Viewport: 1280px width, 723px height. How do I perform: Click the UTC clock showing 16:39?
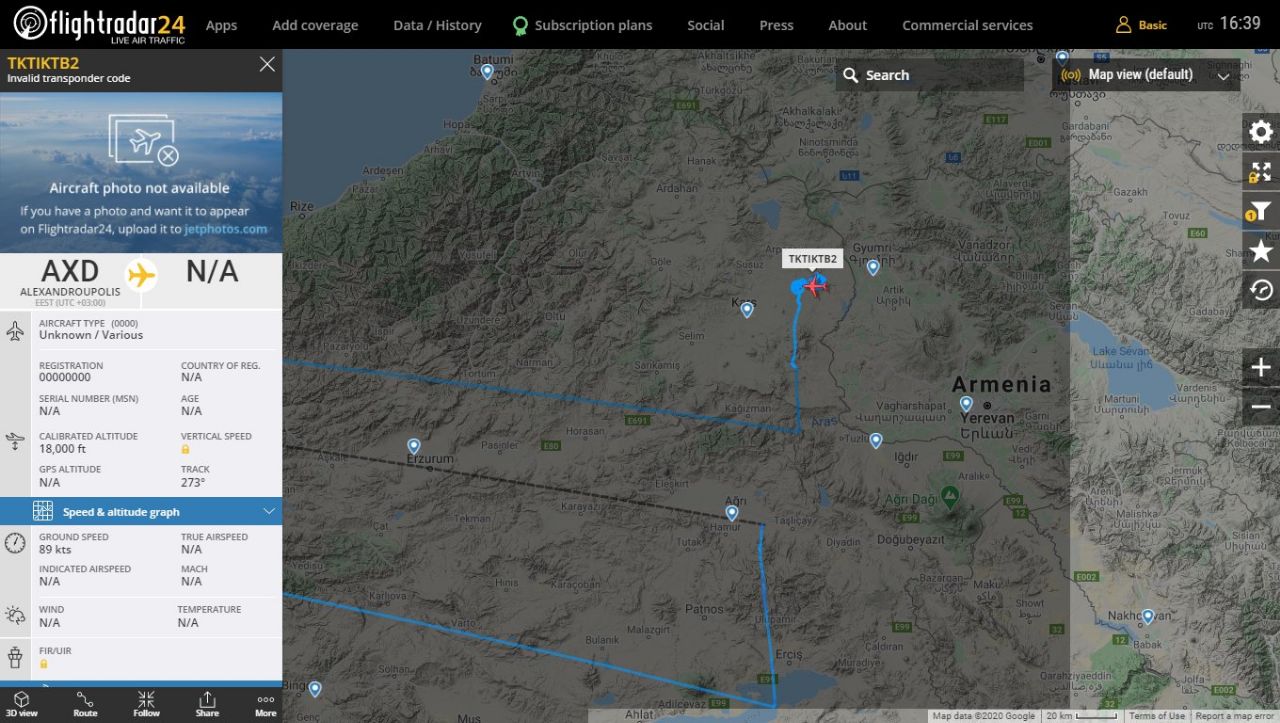click(x=1229, y=23)
